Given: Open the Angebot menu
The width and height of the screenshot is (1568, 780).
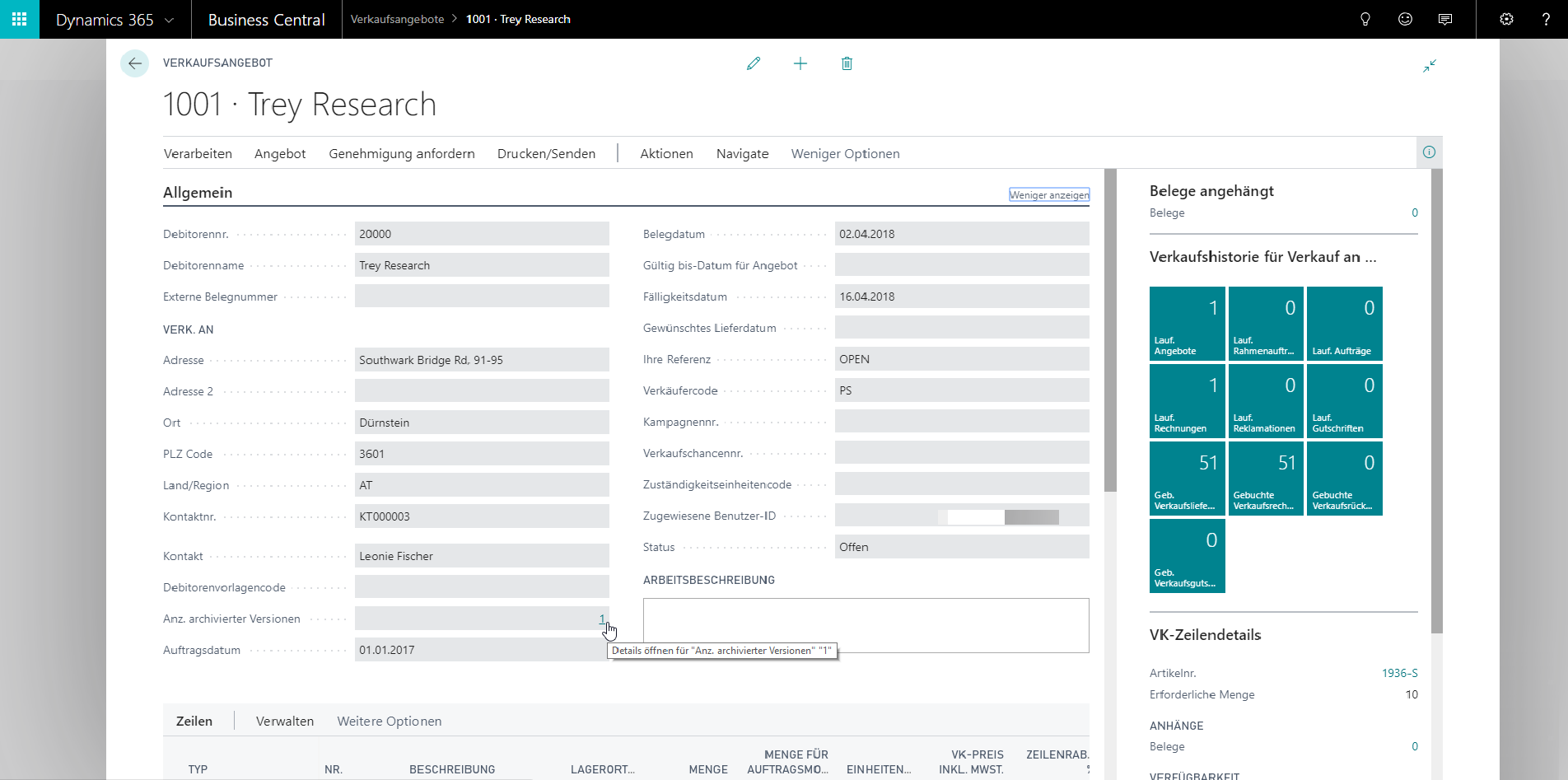Looking at the screenshot, I should (280, 153).
